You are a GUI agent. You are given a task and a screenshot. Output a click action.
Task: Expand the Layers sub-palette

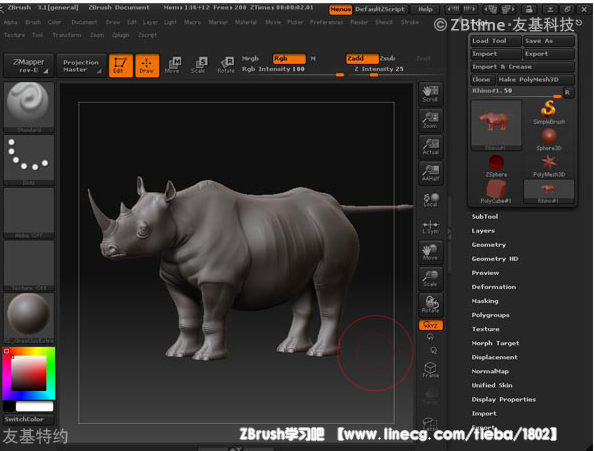483,231
